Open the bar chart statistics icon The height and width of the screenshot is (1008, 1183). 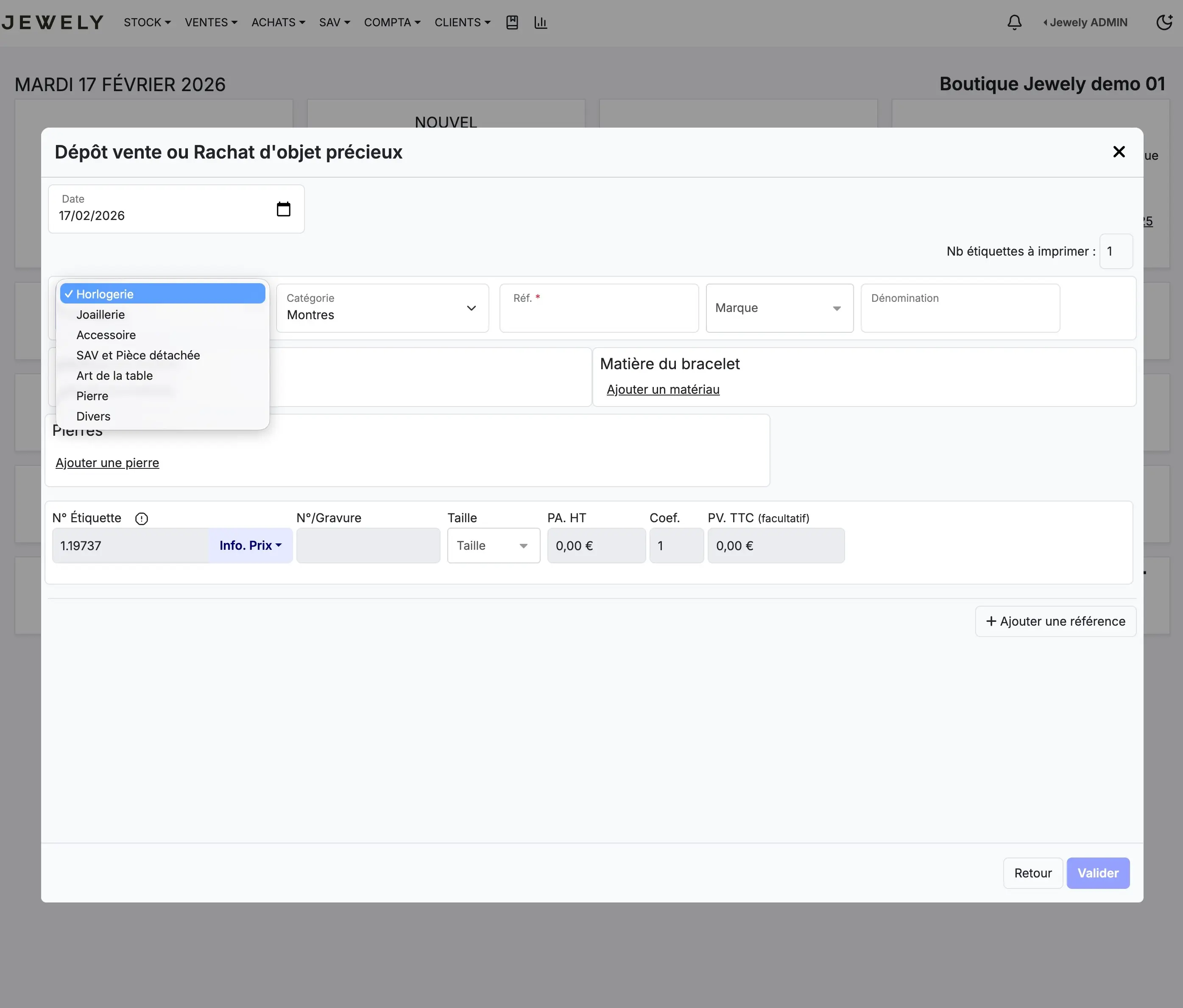click(x=540, y=22)
